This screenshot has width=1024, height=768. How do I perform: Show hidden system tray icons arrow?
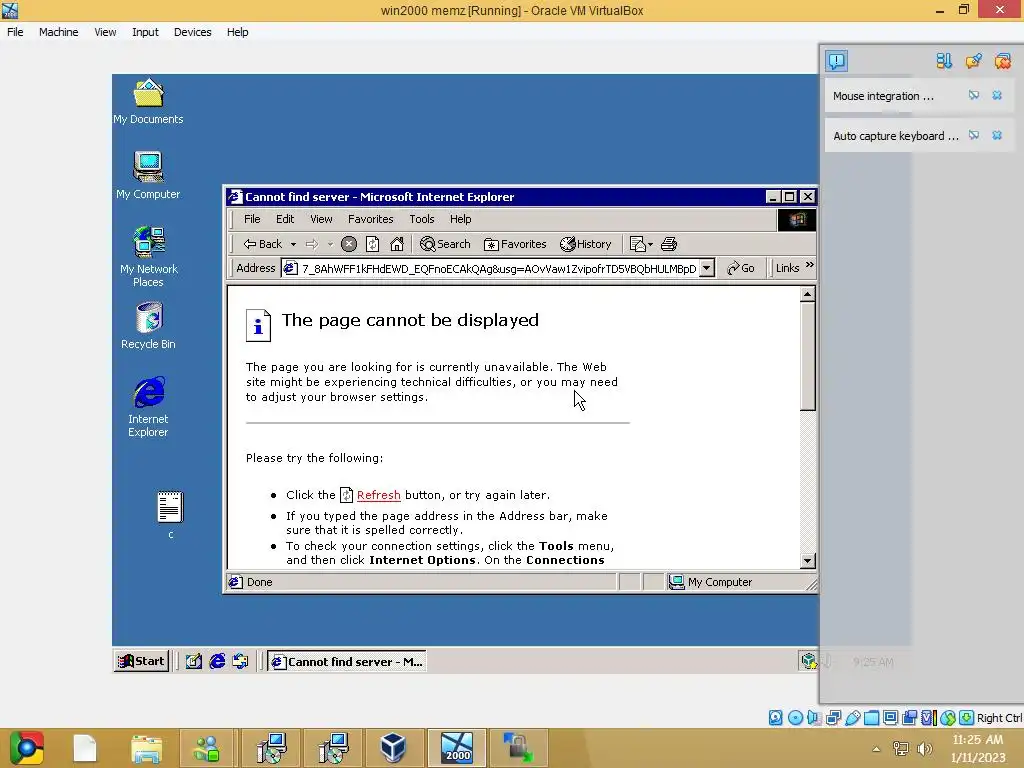(x=876, y=749)
